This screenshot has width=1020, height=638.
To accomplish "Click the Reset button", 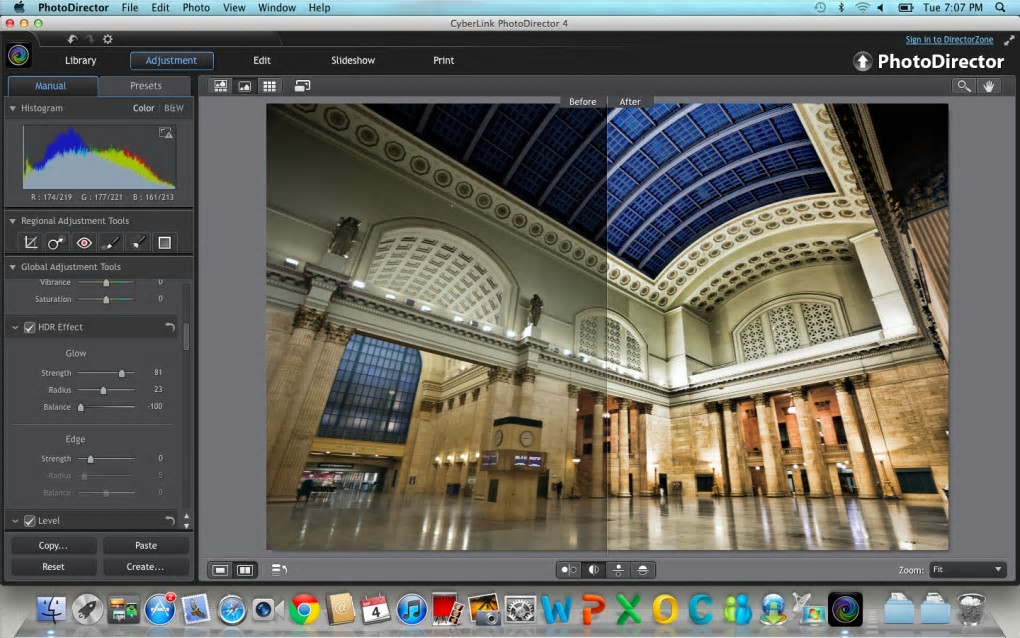I will [x=53, y=567].
